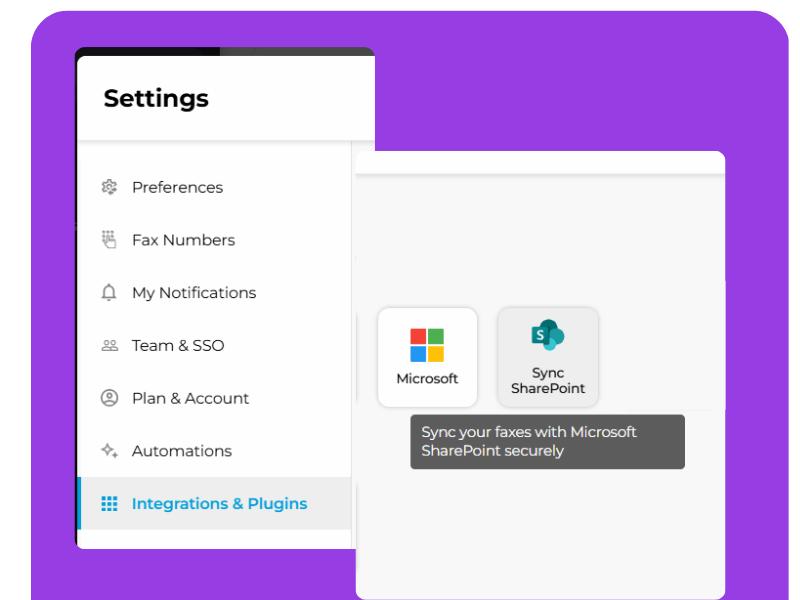Click the Automations sparkle icon

coord(109,451)
